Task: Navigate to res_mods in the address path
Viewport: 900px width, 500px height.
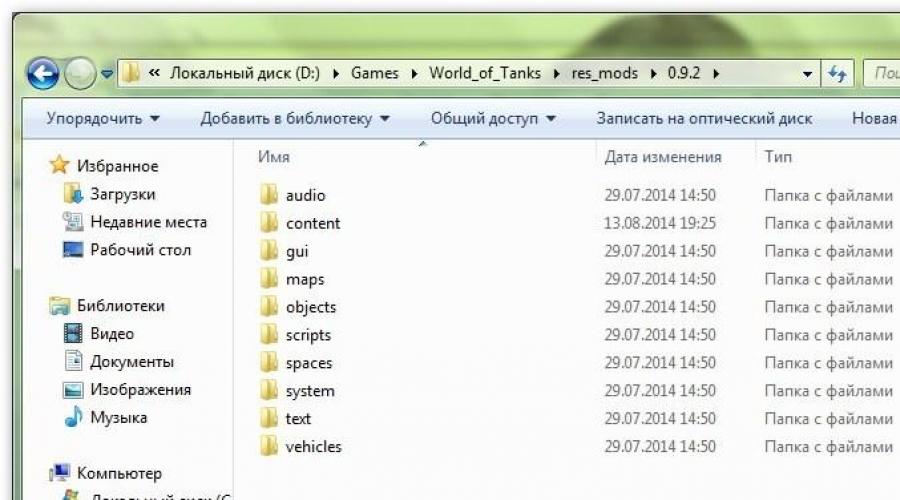Action: (604, 73)
